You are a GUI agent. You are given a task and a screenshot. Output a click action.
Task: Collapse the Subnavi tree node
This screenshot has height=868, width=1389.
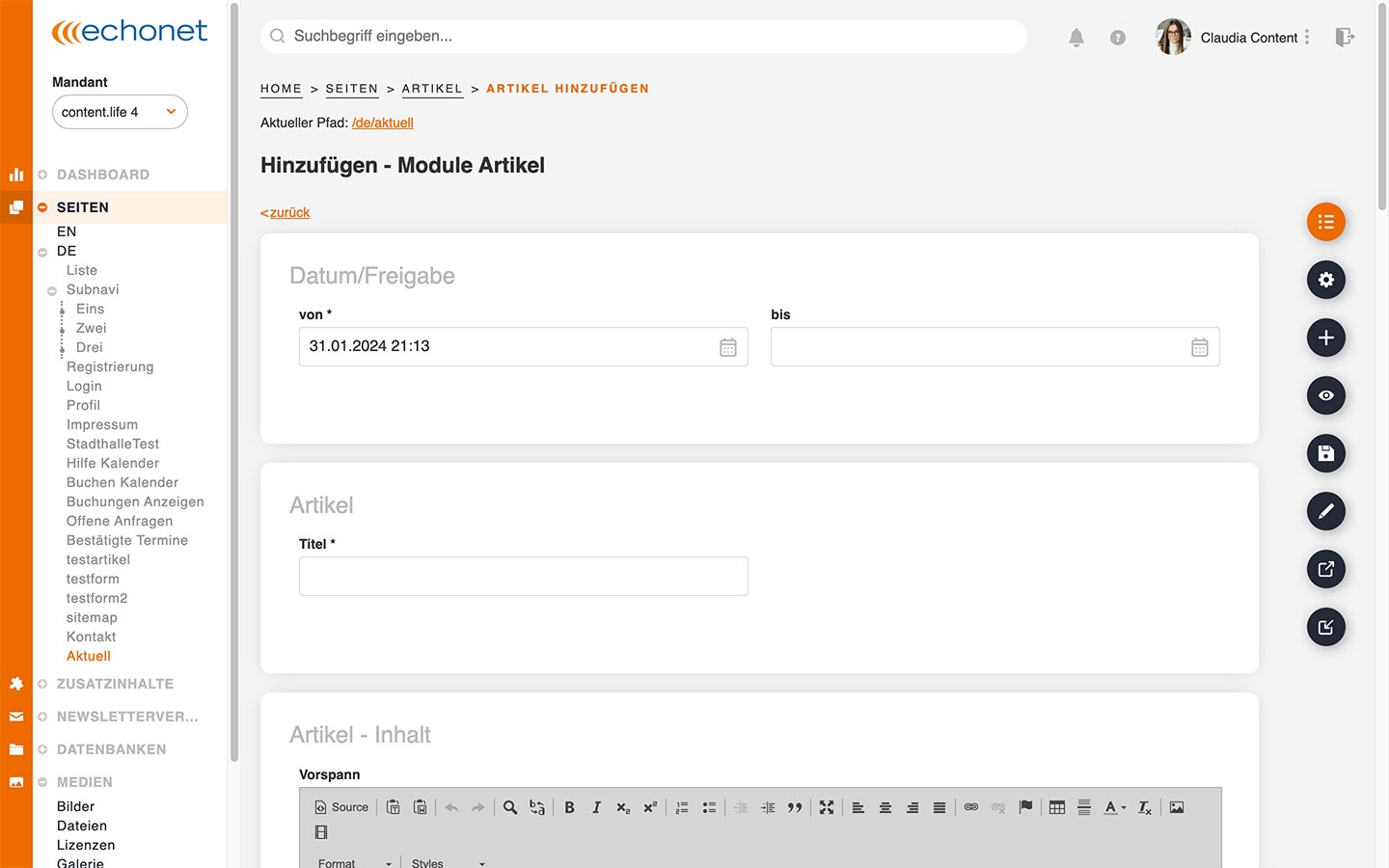click(x=52, y=290)
